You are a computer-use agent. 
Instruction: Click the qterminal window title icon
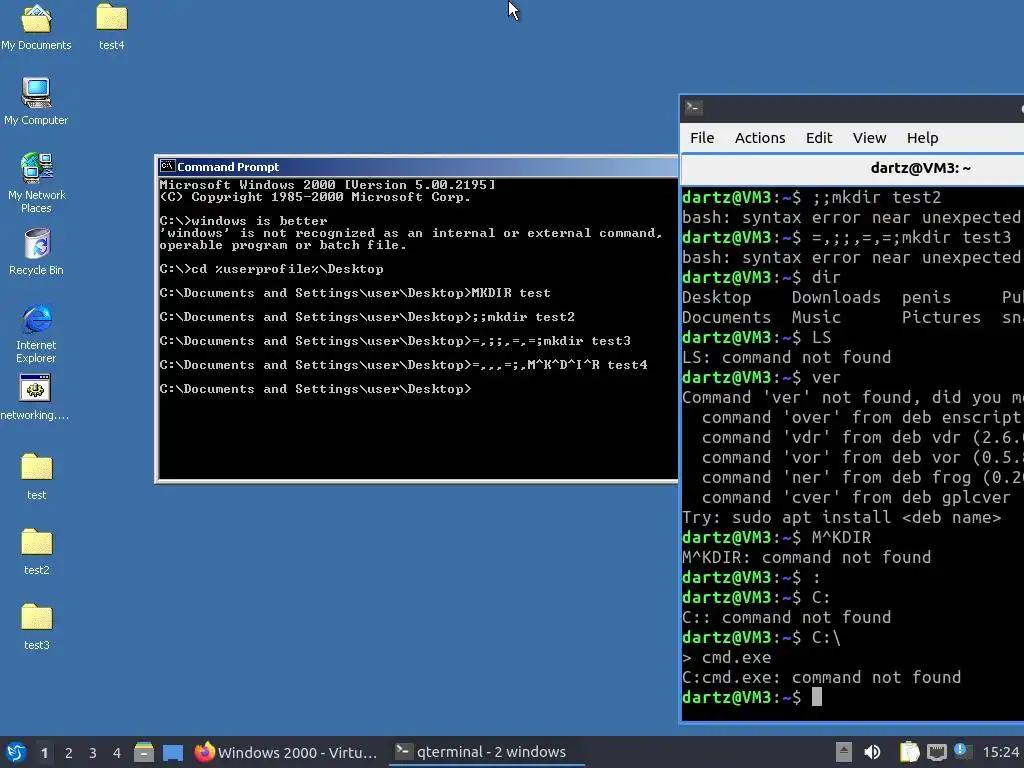pos(694,108)
